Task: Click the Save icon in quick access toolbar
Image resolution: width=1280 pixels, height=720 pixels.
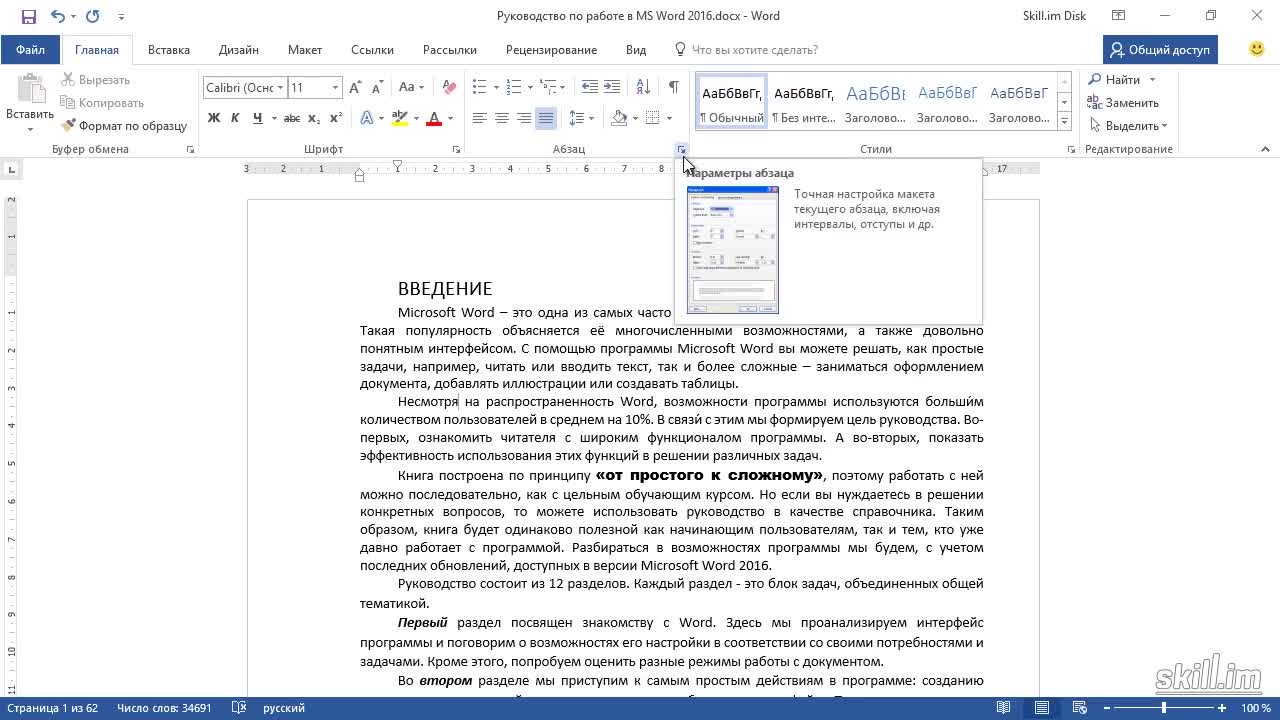Action: (x=28, y=16)
